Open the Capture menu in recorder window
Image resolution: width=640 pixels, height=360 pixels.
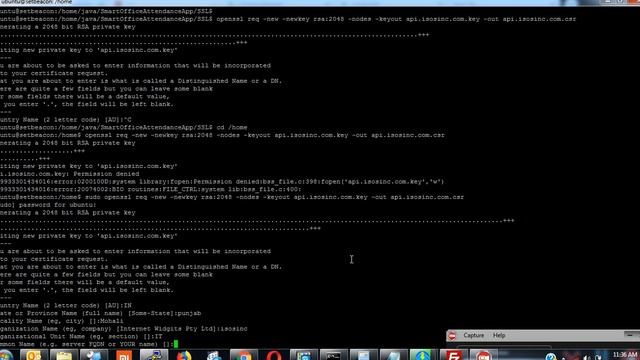tap(473, 335)
